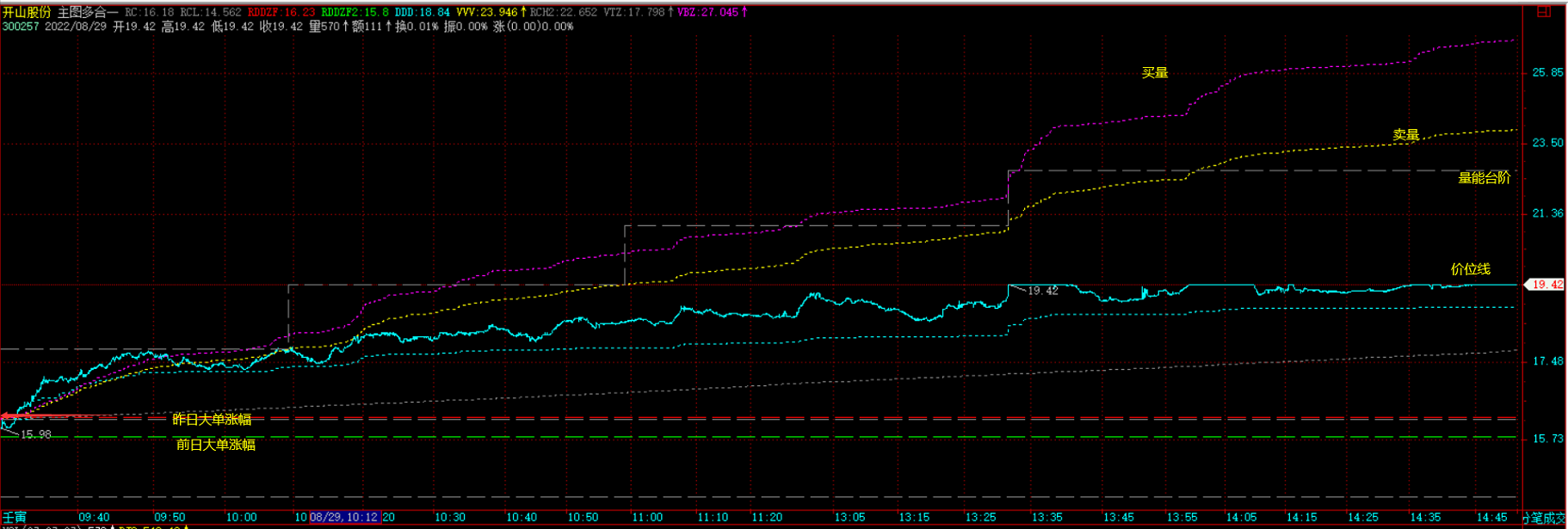Click the 分笔成交 button at bottom right

point(1545,518)
